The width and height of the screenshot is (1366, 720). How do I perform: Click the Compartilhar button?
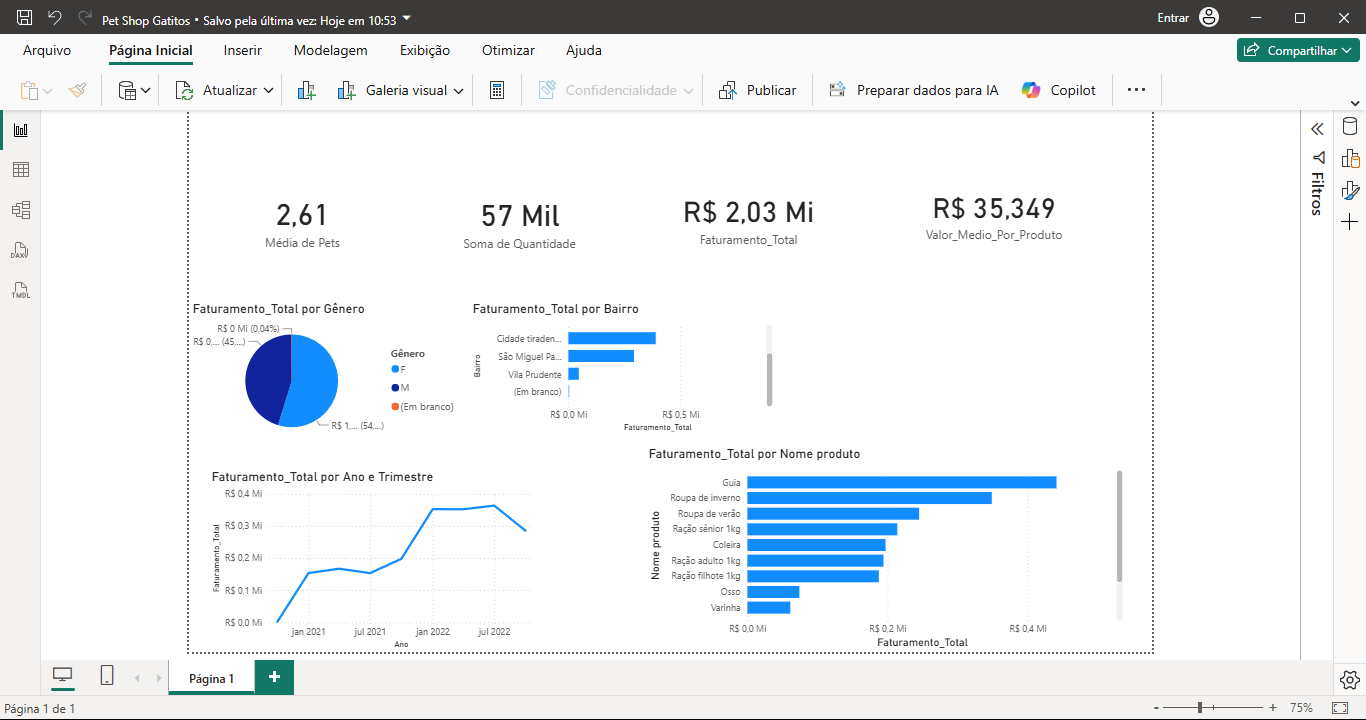click(1298, 50)
